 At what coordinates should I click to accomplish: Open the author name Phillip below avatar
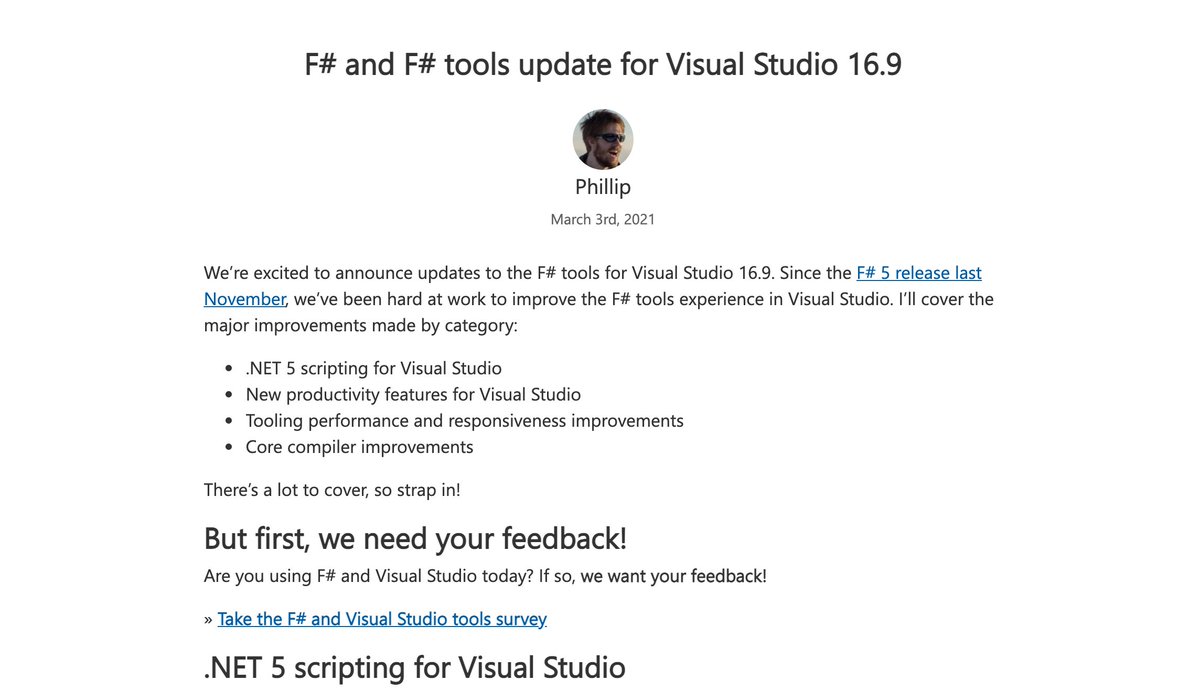click(x=603, y=187)
